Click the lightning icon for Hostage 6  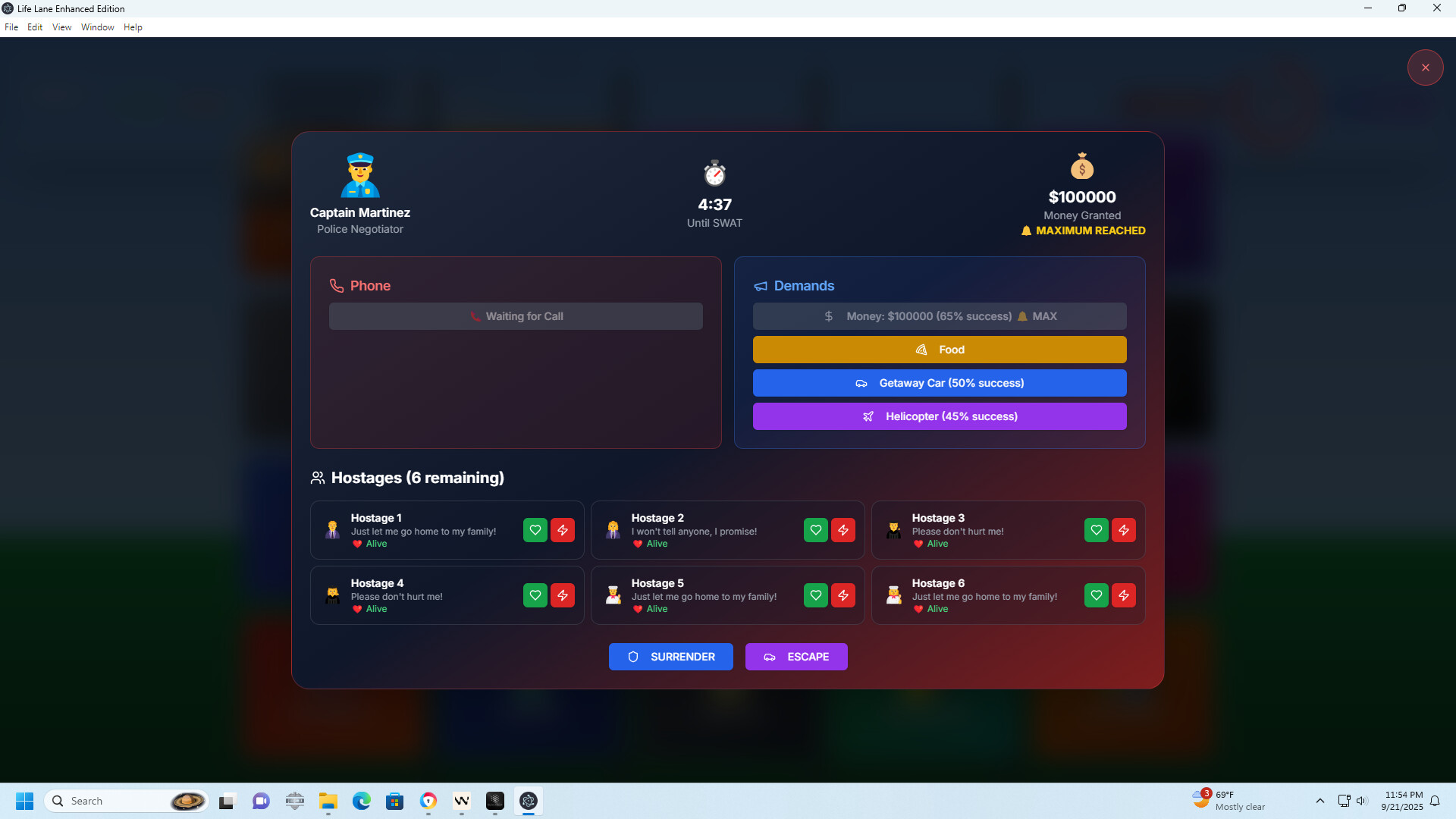(x=1124, y=595)
